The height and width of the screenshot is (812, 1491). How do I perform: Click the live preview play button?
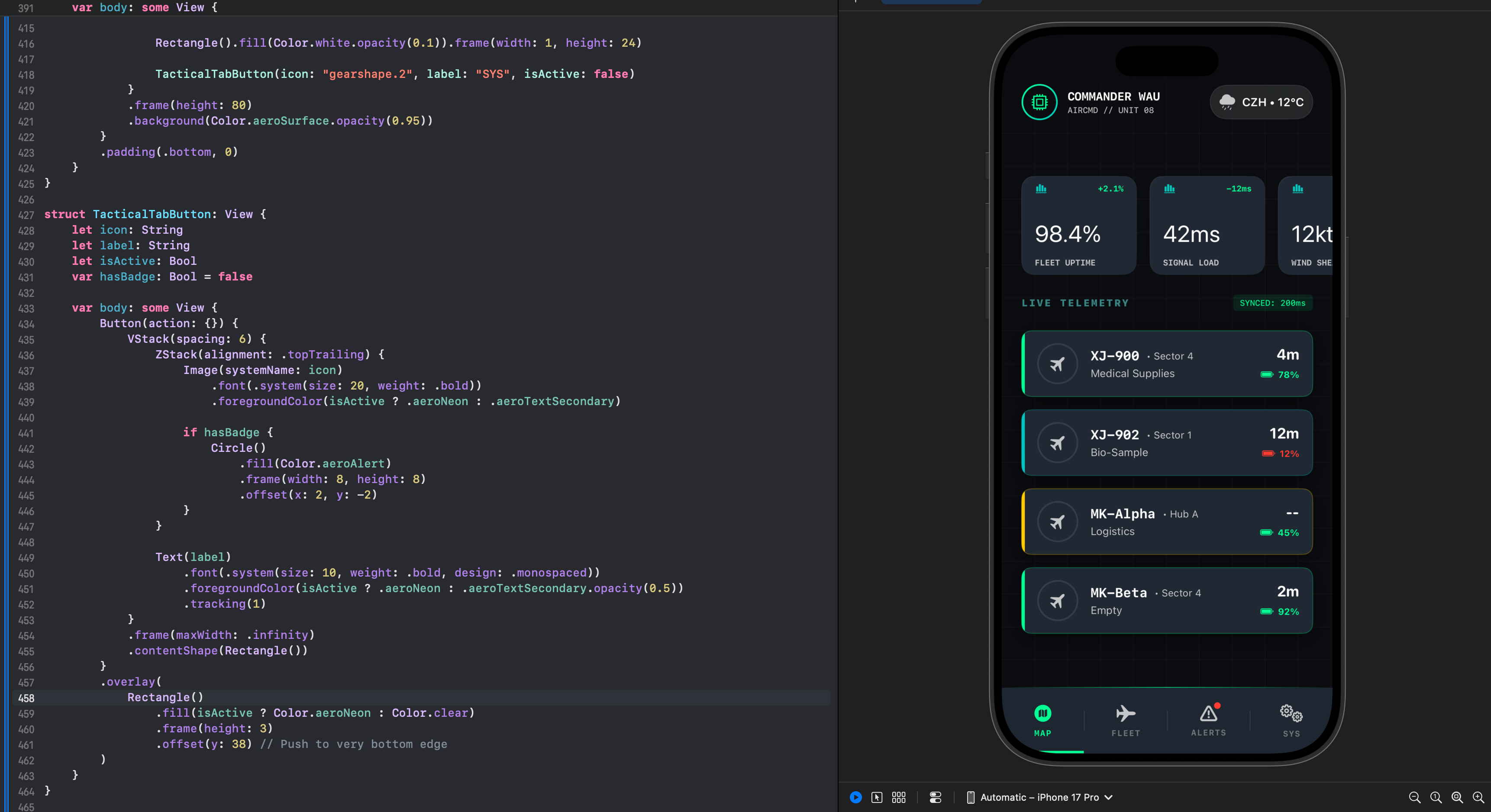click(855, 797)
